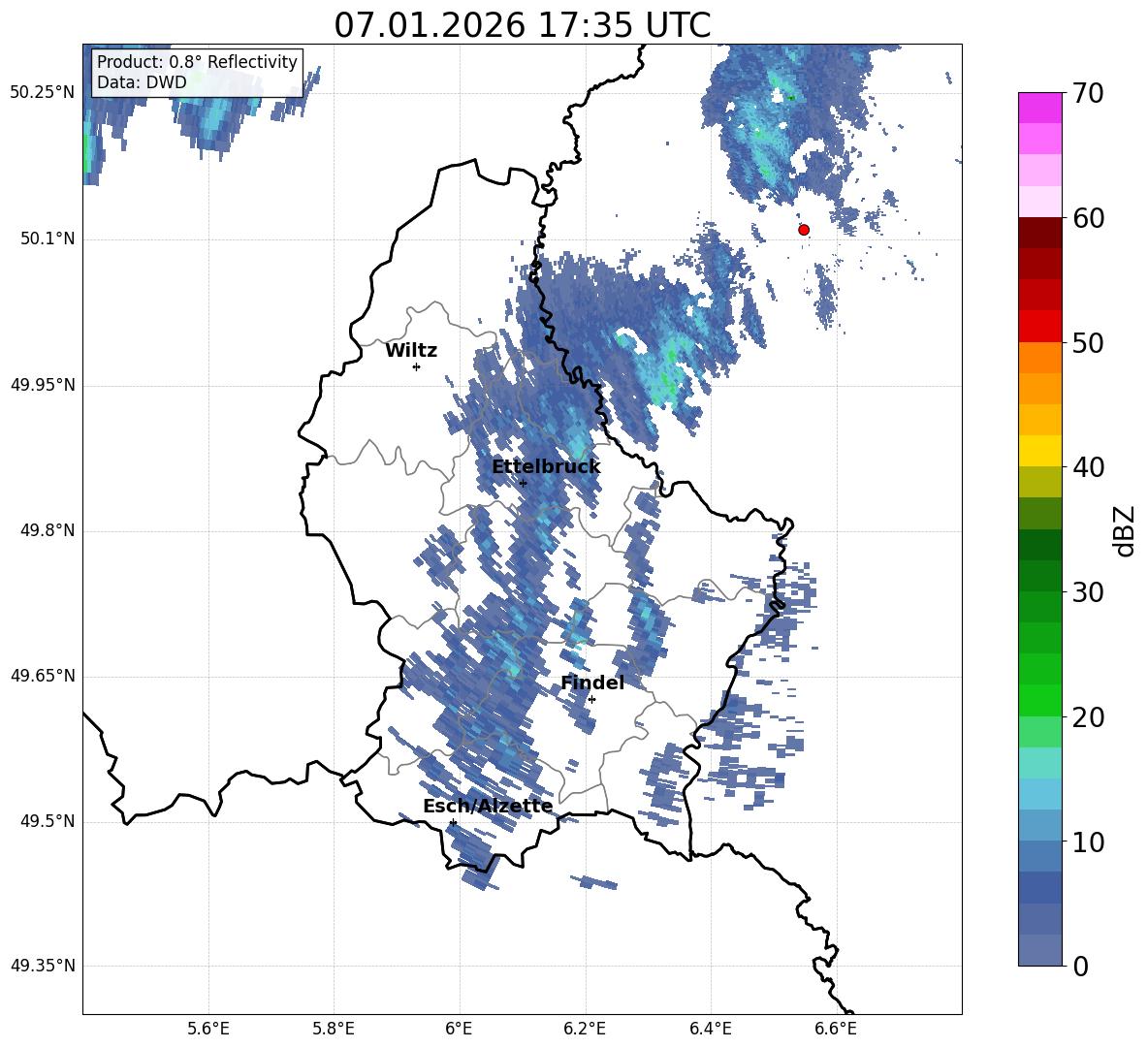
Task: Click the 30 colorbar tick label
Action: [1089, 592]
